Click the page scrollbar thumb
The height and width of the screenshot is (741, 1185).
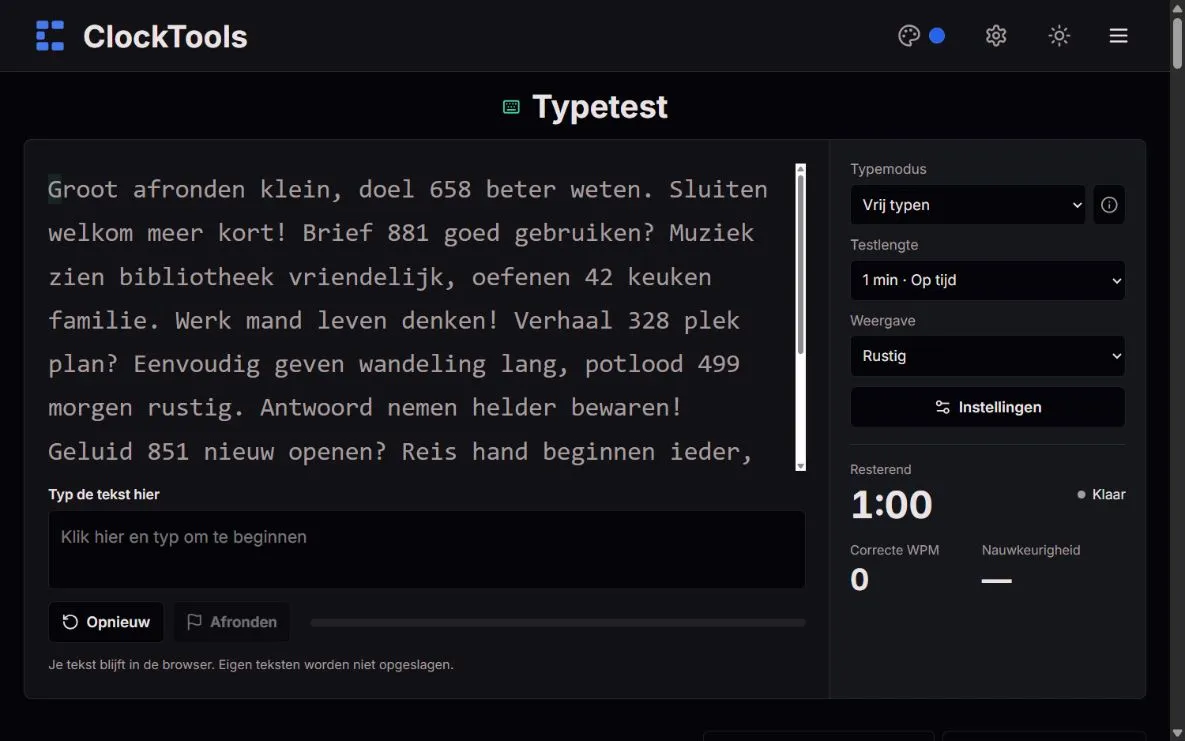1177,44
